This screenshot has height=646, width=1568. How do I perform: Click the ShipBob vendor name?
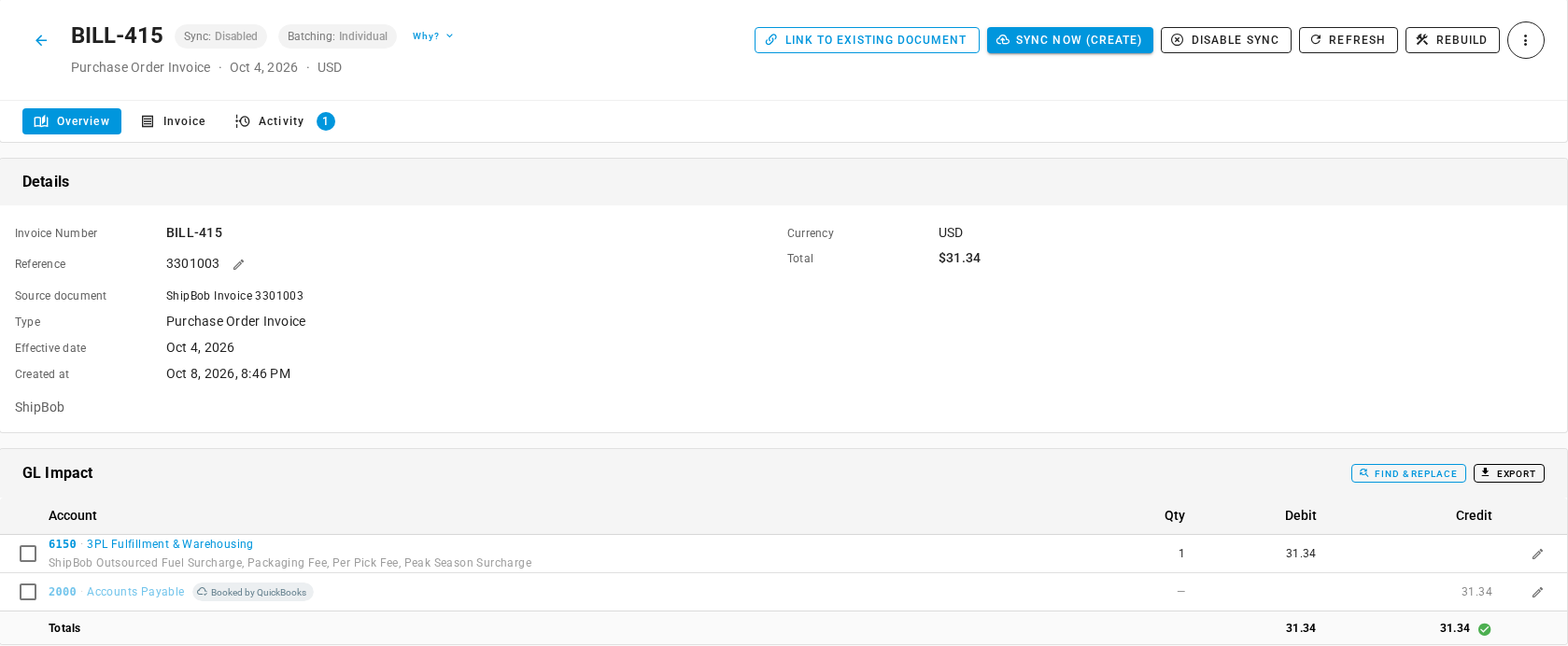pyautogui.click(x=39, y=407)
